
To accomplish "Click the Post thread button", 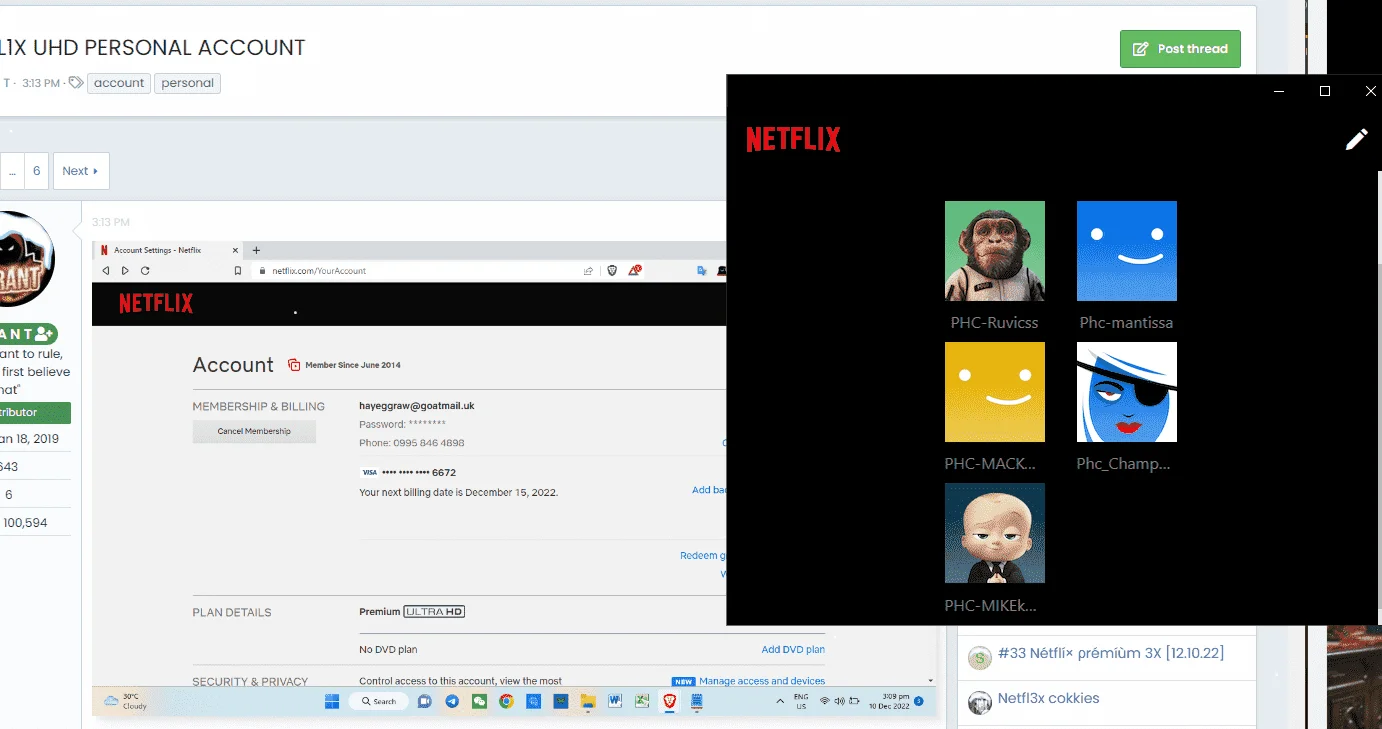I will click(1180, 49).
